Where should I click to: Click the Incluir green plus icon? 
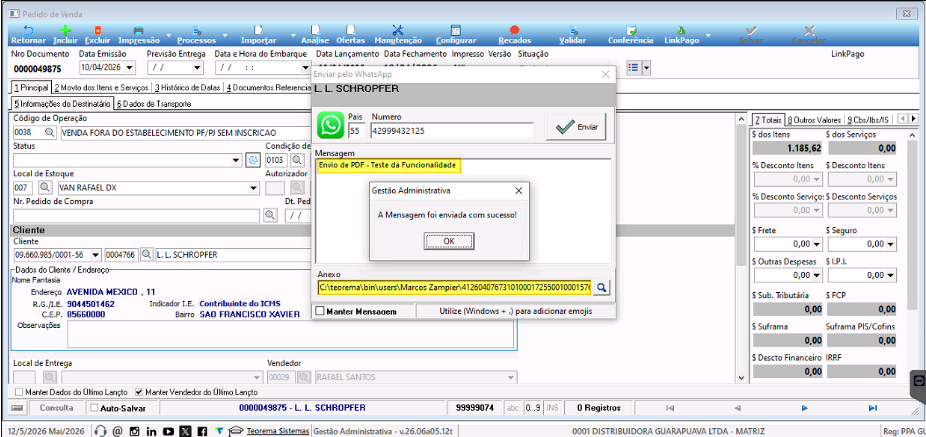point(66,30)
